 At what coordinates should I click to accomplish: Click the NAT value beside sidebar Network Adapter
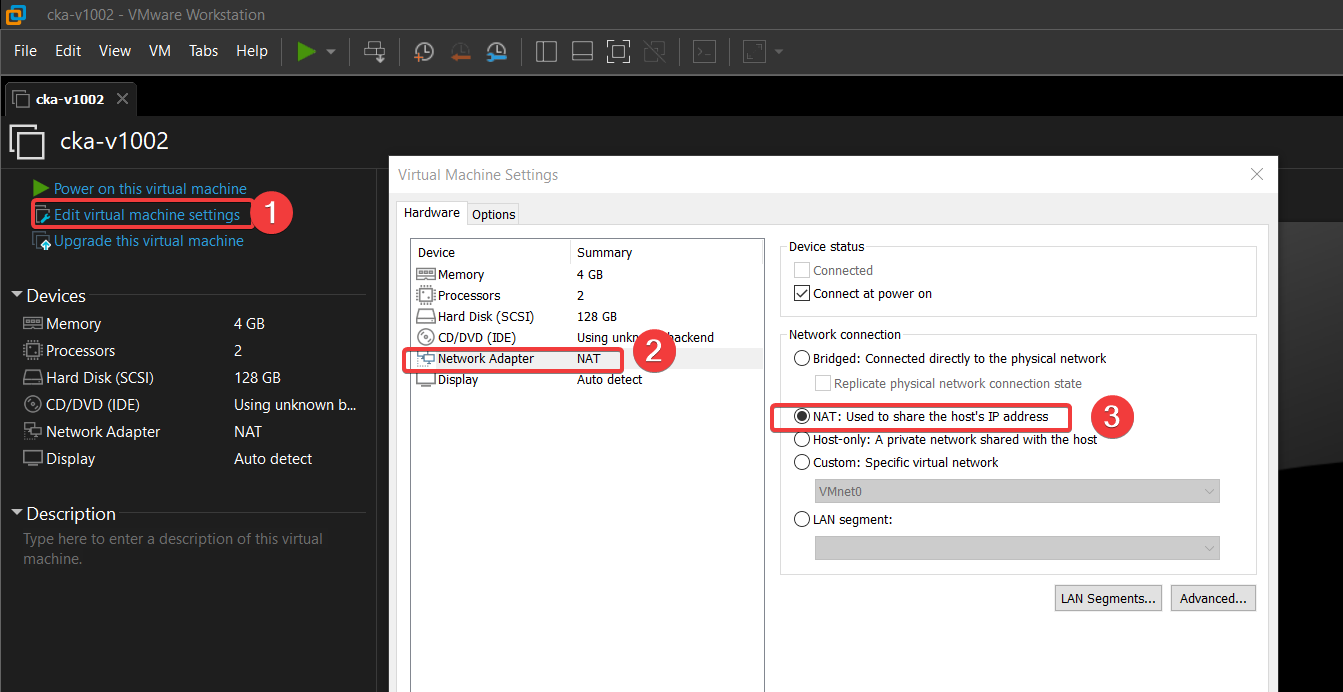click(248, 432)
